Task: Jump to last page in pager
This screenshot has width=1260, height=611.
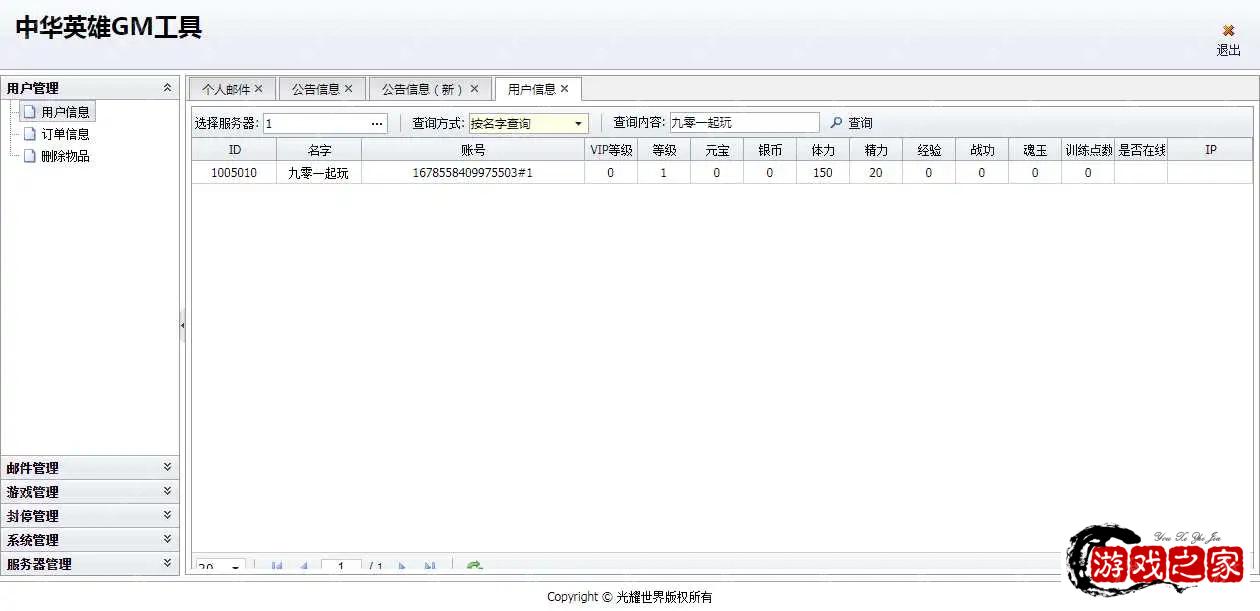Action: click(430, 566)
